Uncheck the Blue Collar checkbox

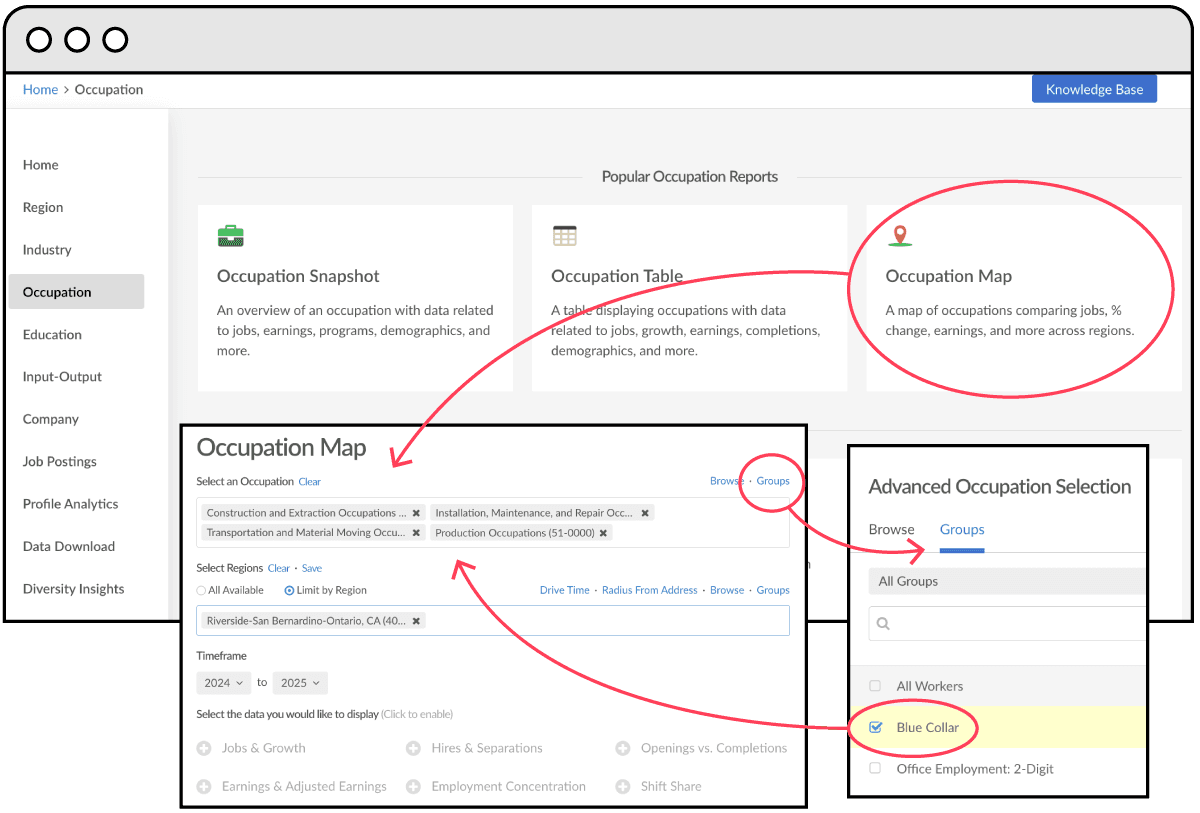pyautogui.click(x=876, y=727)
